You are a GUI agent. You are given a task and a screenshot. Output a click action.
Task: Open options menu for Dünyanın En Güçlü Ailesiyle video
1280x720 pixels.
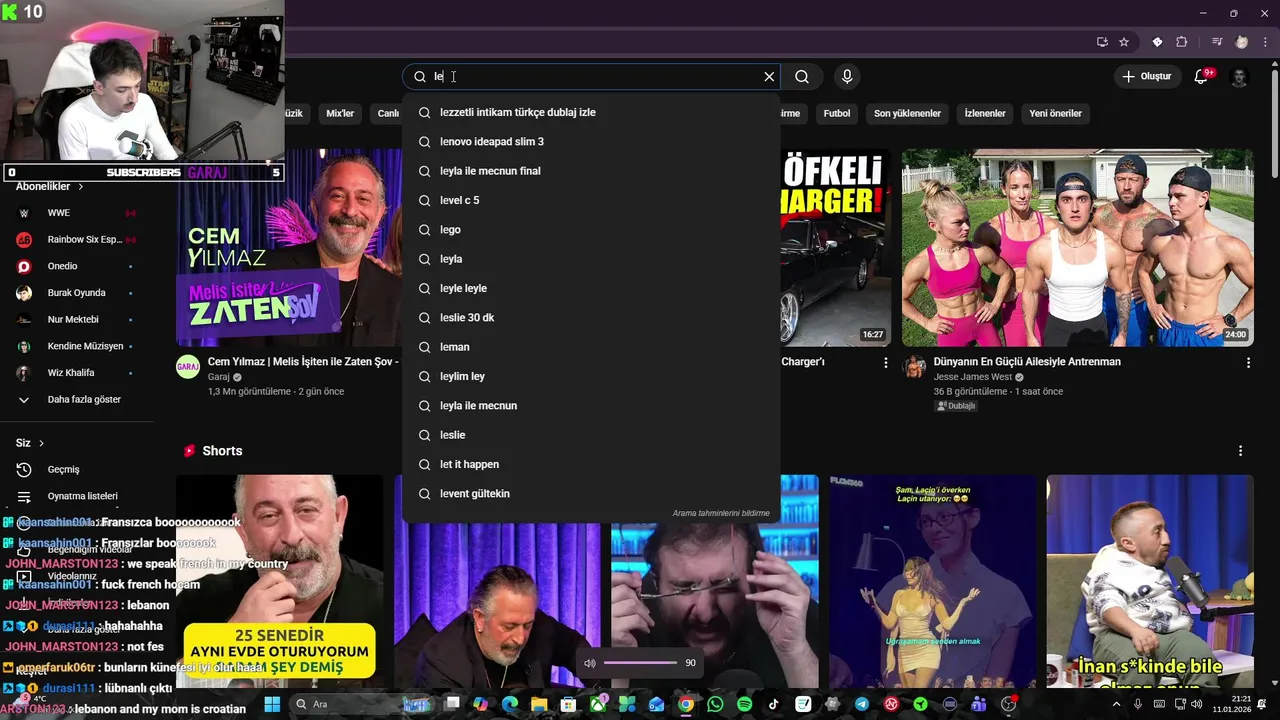point(1248,363)
